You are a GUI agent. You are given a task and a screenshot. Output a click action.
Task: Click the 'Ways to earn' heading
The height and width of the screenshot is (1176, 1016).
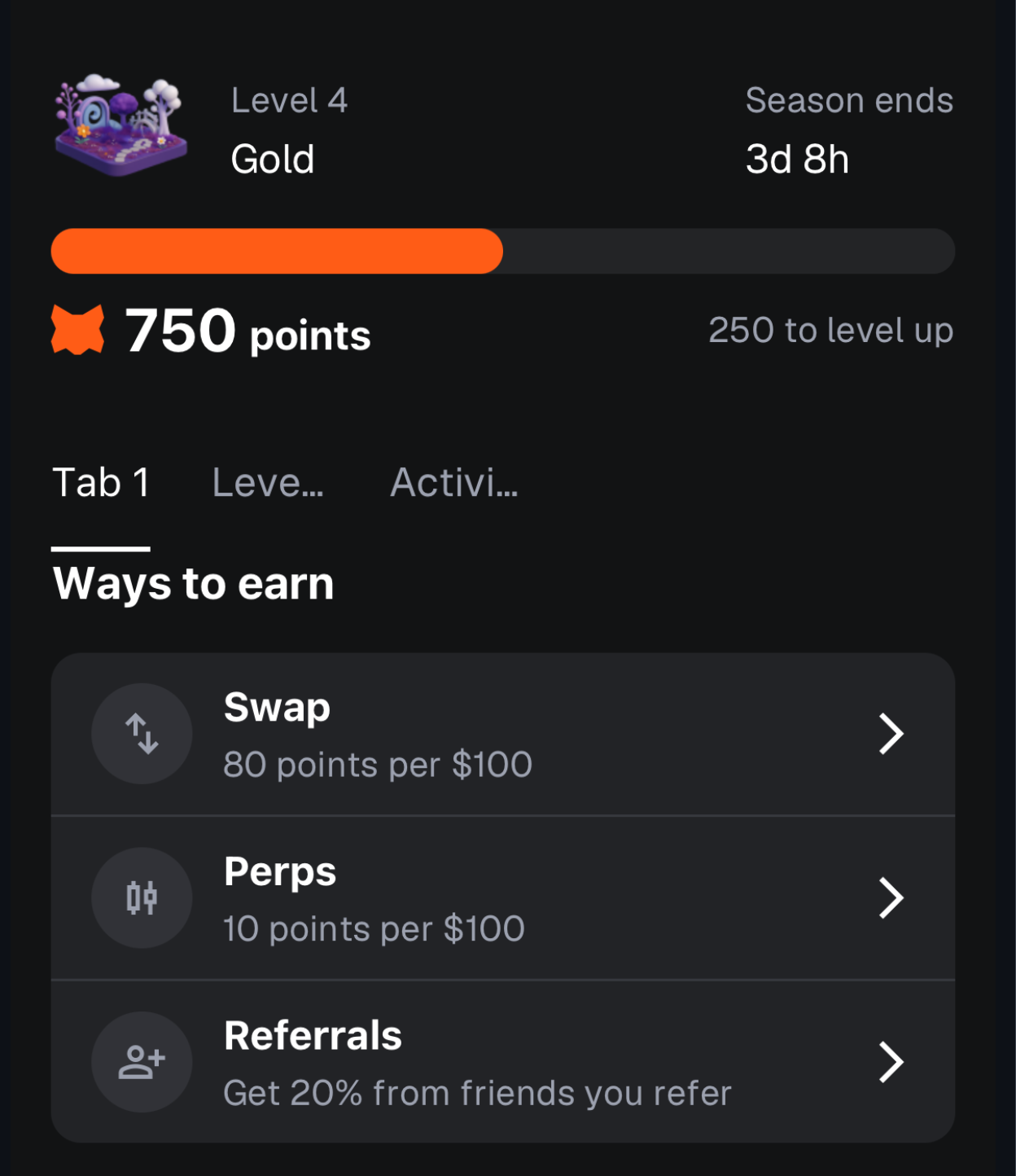click(x=194, y=584)
